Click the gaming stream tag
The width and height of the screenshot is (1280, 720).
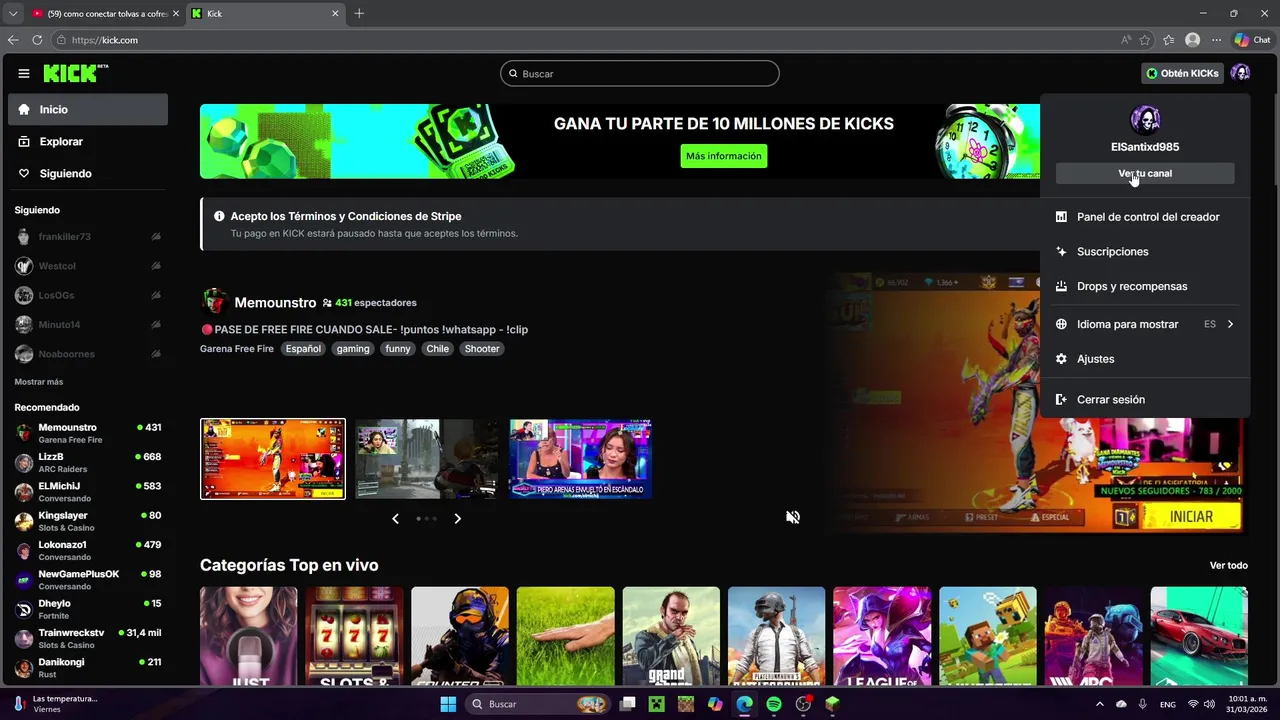353,349
